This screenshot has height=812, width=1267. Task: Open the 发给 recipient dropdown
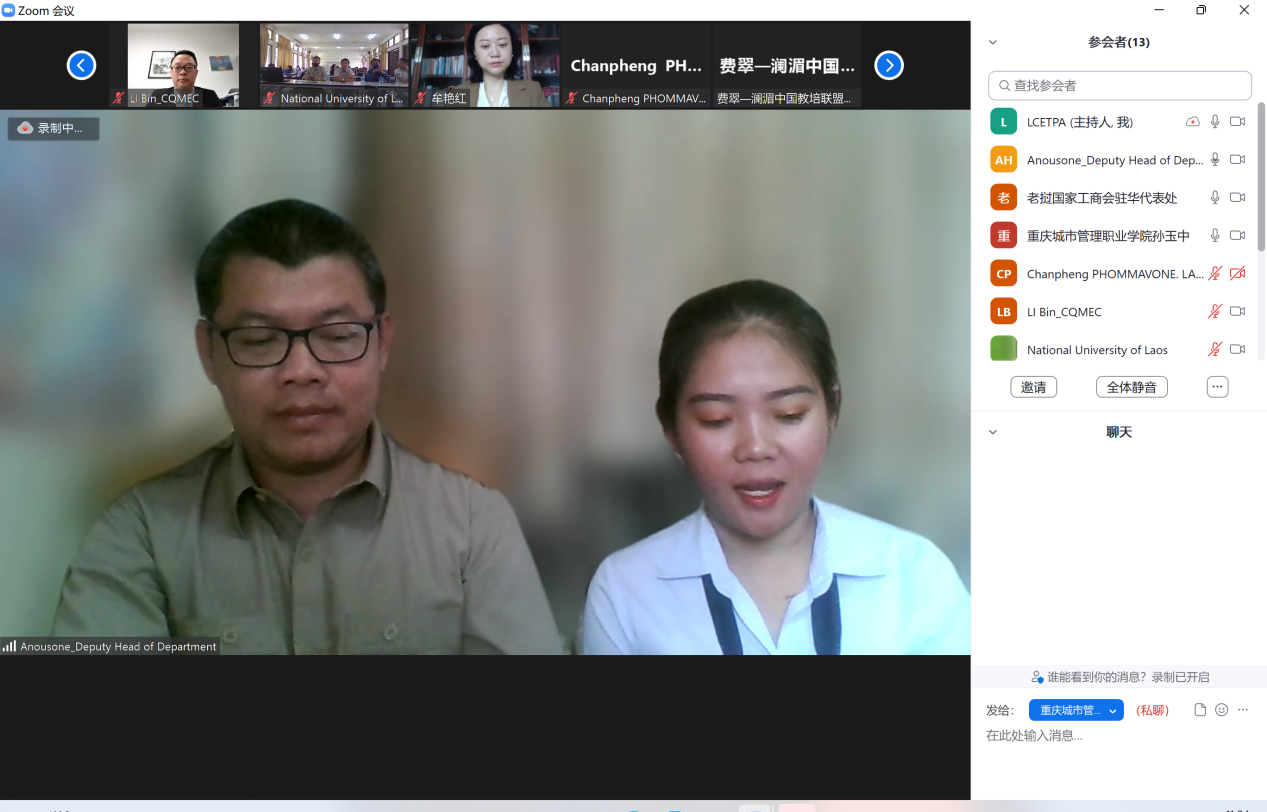1076,710
